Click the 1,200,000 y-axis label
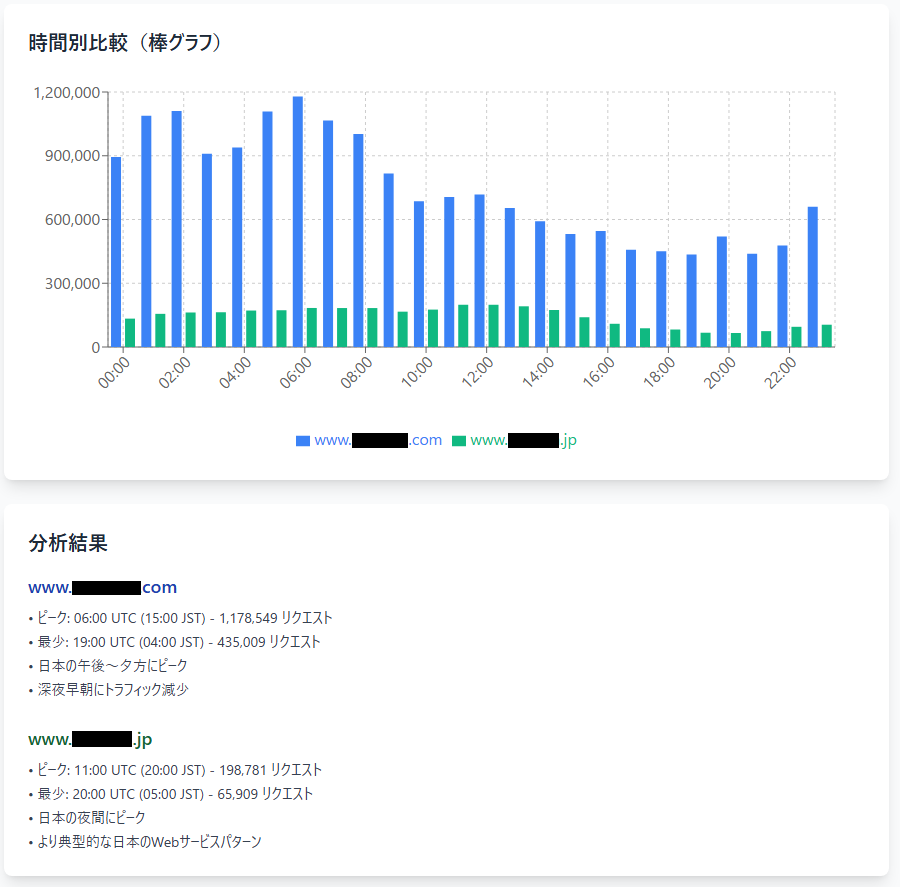900x887 pixels. 67,93
